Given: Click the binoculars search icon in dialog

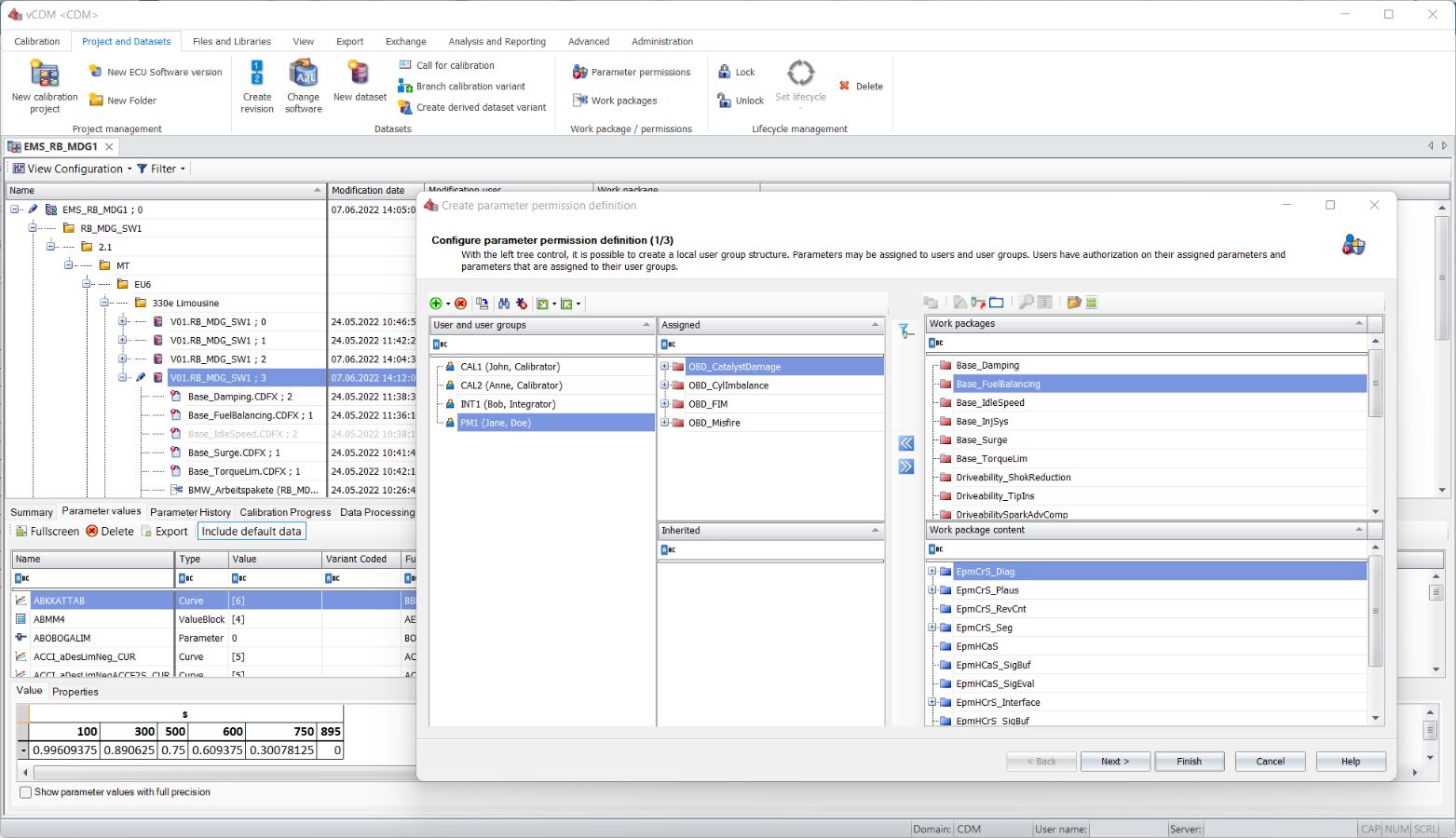Looking at the screenshot, I should [x=504, y=304].
